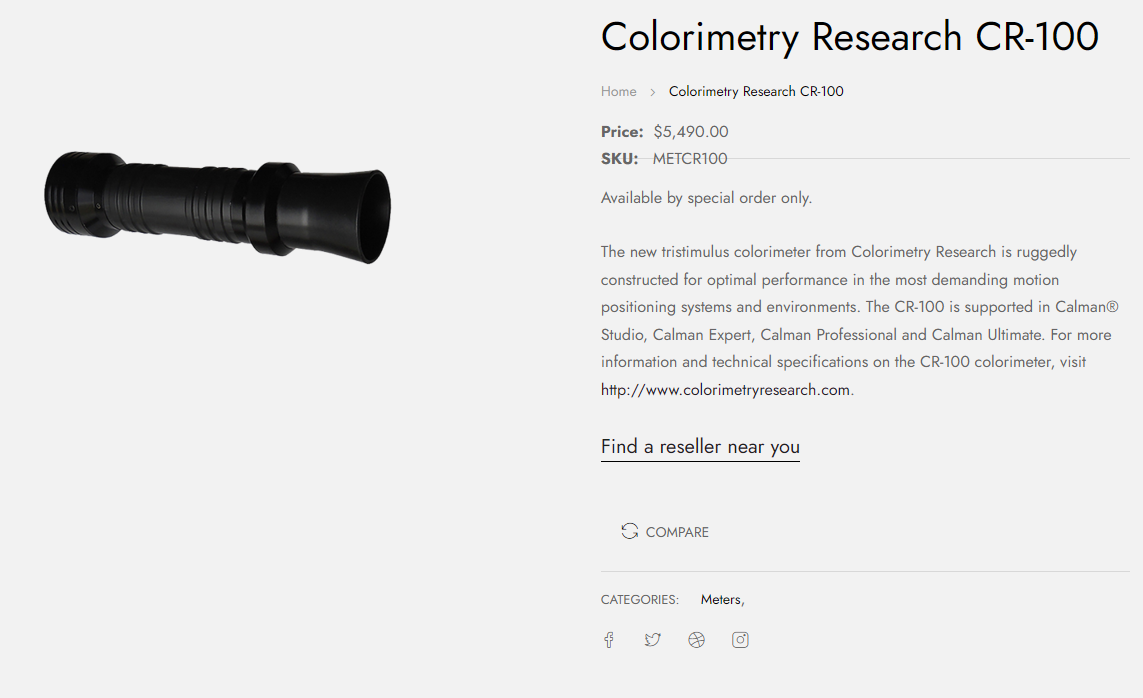Select the $5,490.00 price value

pos(691,131)
